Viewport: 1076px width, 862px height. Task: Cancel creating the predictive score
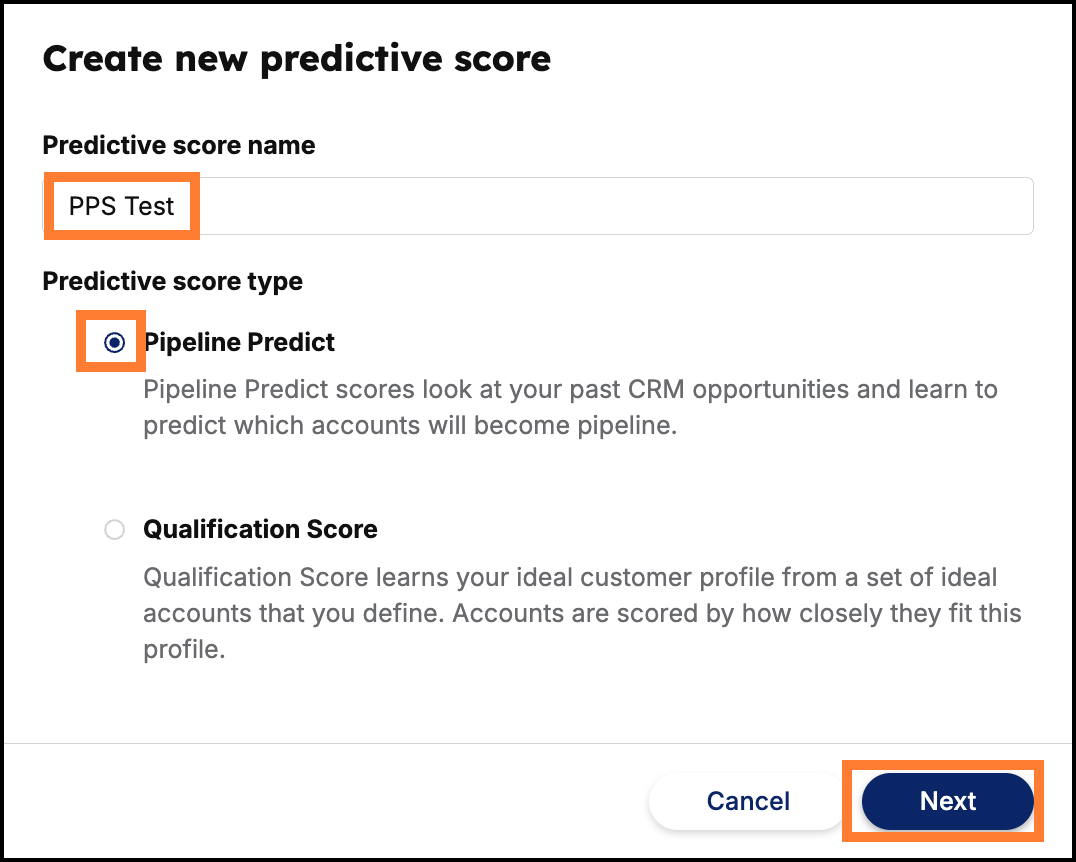748,801
